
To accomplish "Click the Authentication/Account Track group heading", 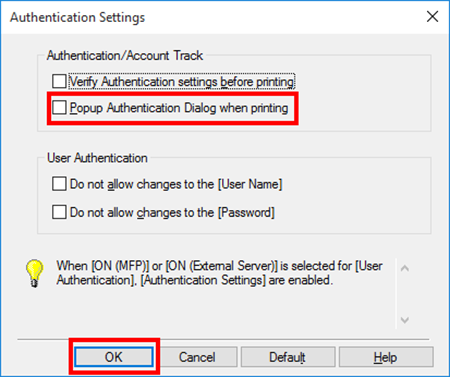I will [125, 55].
